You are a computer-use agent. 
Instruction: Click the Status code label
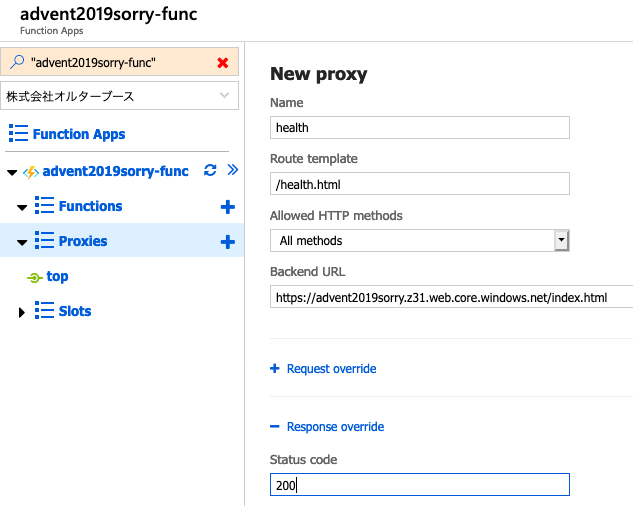pos(304,460)
